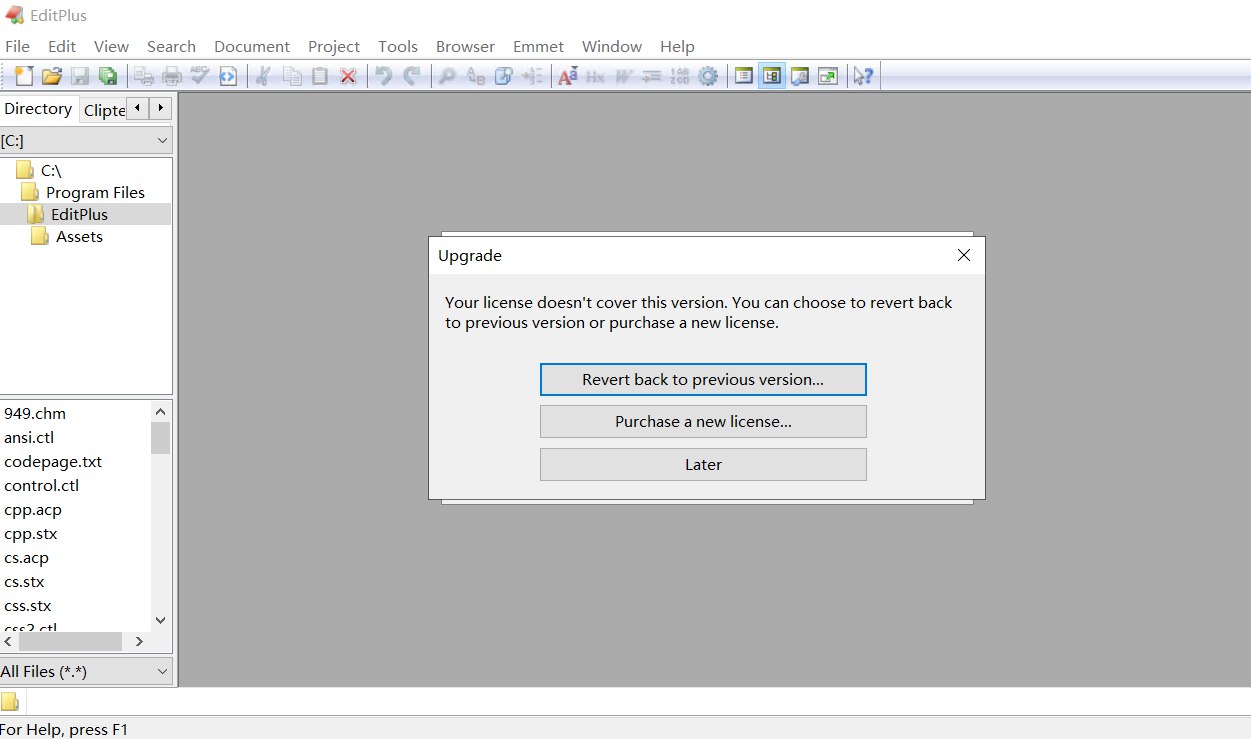Screen dimensions: 1251x739
Task: Select the C:\ folder in tree
Action: [39, 171]
